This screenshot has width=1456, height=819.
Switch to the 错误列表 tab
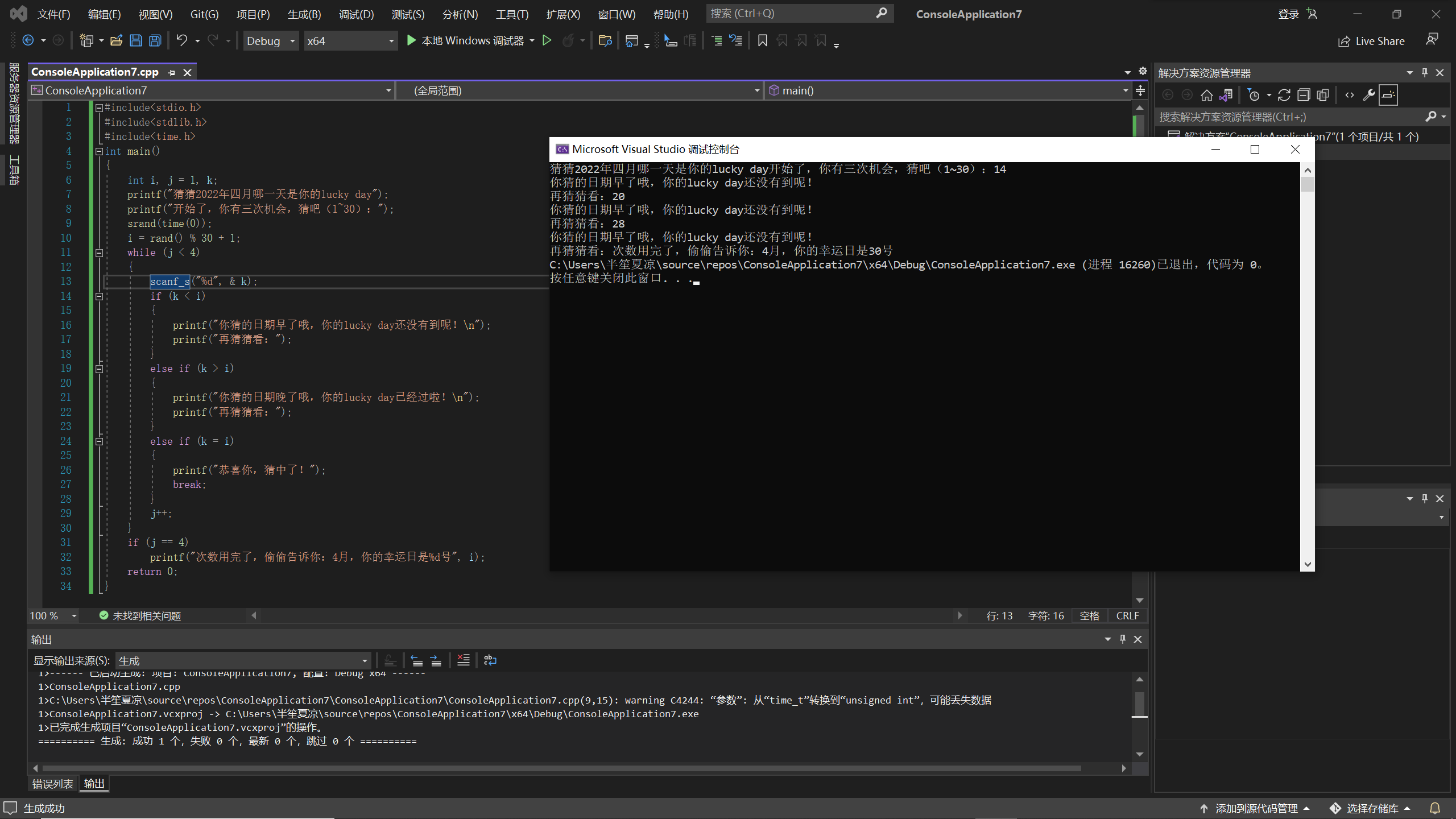click(52, 784)
